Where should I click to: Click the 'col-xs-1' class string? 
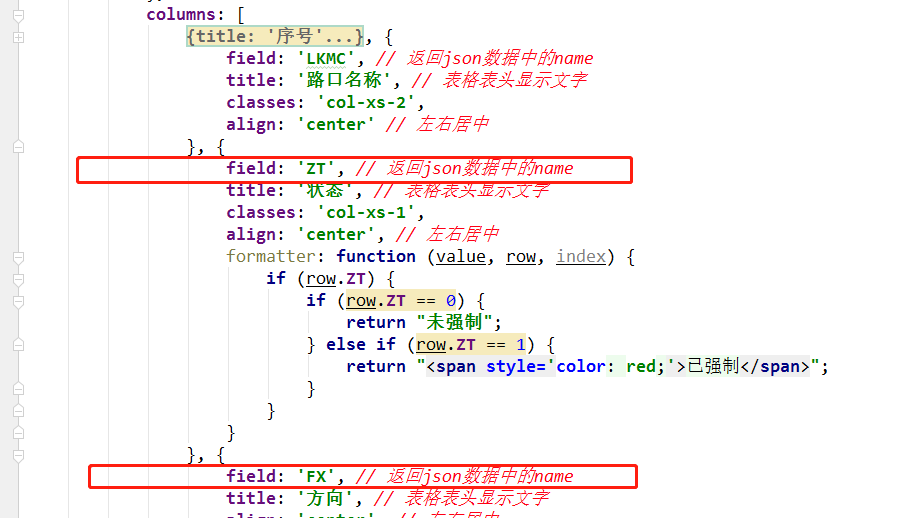[371, 213]
